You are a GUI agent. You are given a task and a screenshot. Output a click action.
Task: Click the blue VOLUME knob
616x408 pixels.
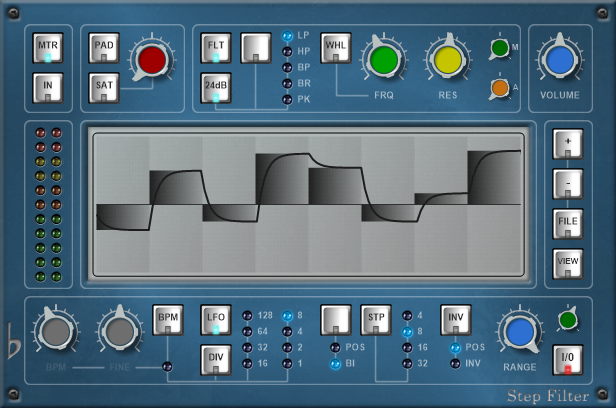pyautogui.click(x=560, y=59)
